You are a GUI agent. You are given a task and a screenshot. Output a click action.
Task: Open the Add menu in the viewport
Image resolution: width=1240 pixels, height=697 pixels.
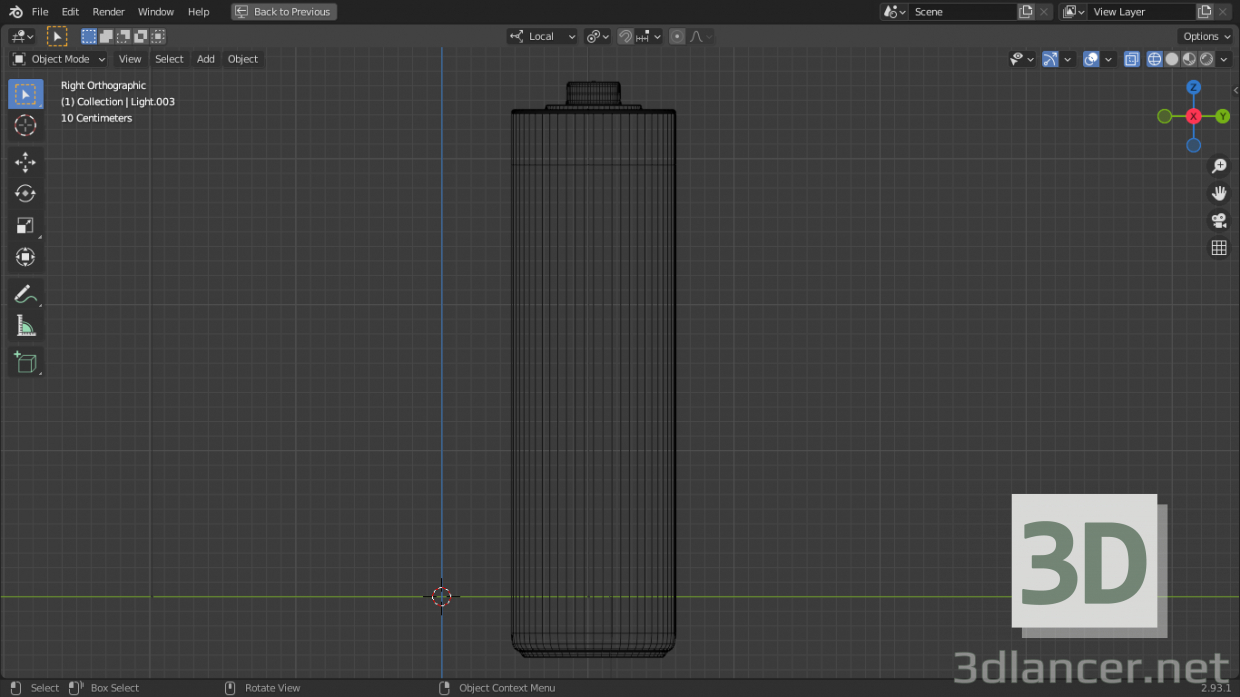205,59
